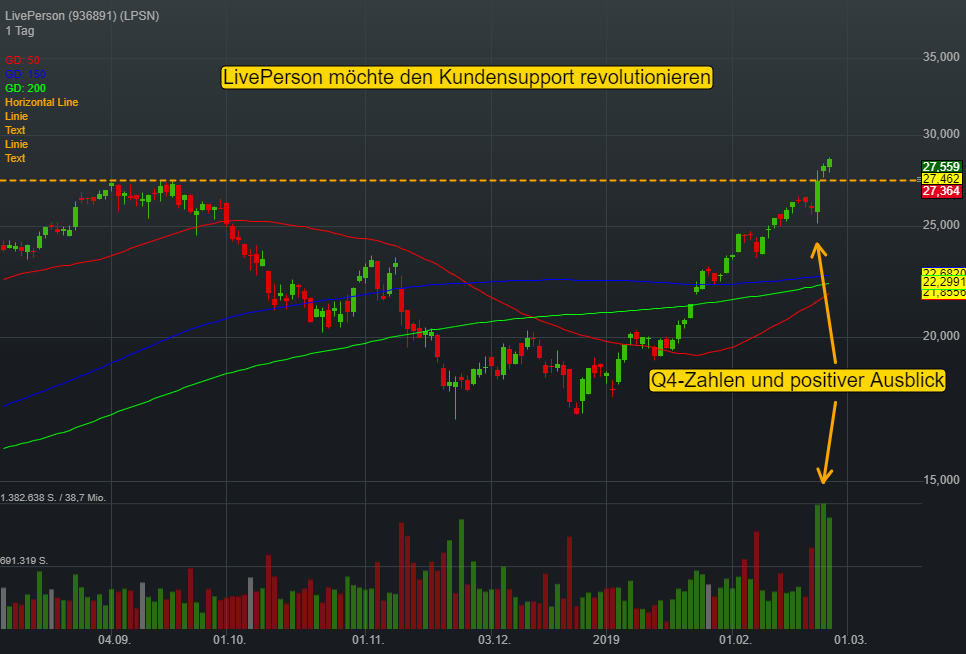The image size is (966, 654).
Task: Click the 01.11. date axis label
Action: click(x=368, y=640)
